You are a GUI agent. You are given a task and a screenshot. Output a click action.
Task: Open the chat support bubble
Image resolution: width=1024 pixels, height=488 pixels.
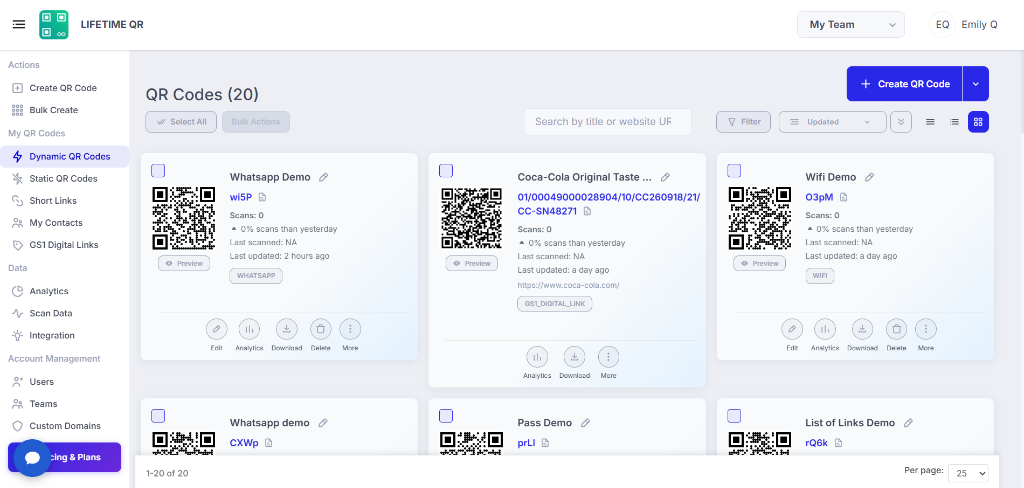(x=32, y=458)
